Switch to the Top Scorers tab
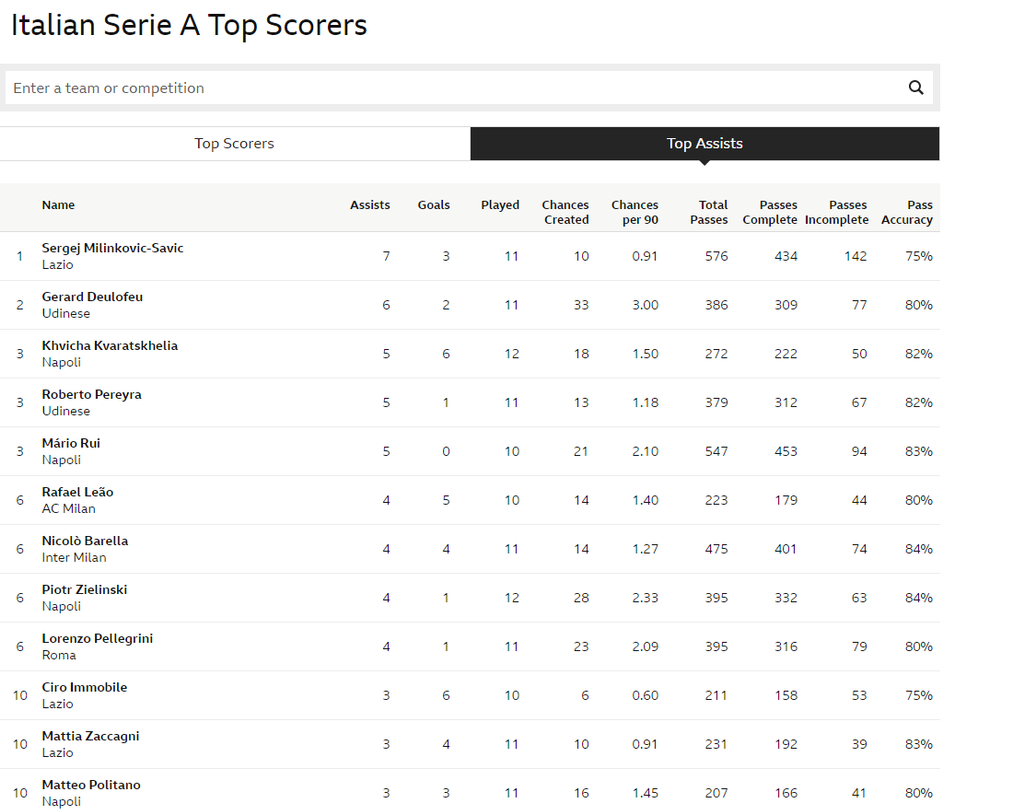Viewport: 1024px width, 810px height. [234, 144]
